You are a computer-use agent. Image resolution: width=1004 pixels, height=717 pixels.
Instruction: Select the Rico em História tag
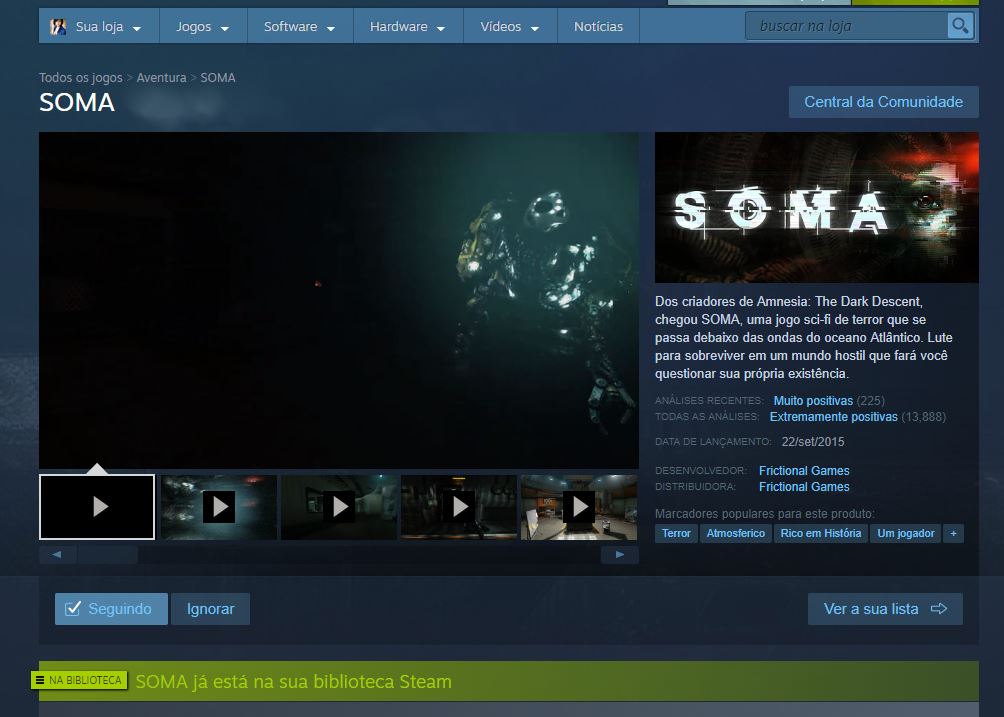[x=821, y=533]
